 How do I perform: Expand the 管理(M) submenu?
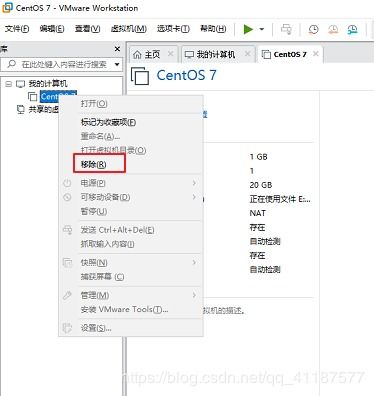(x=131, y=295)
